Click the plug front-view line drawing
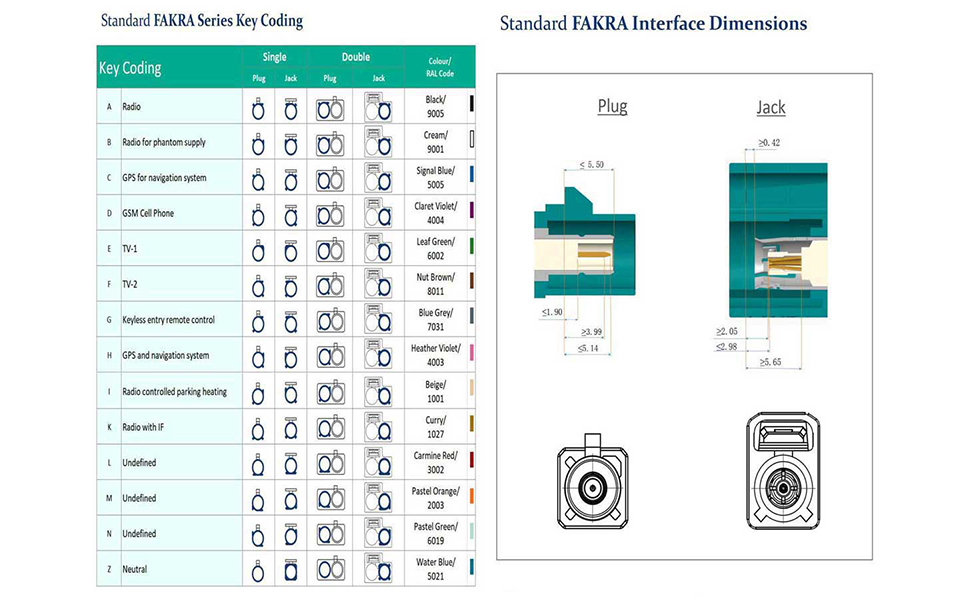 [593, 482]
